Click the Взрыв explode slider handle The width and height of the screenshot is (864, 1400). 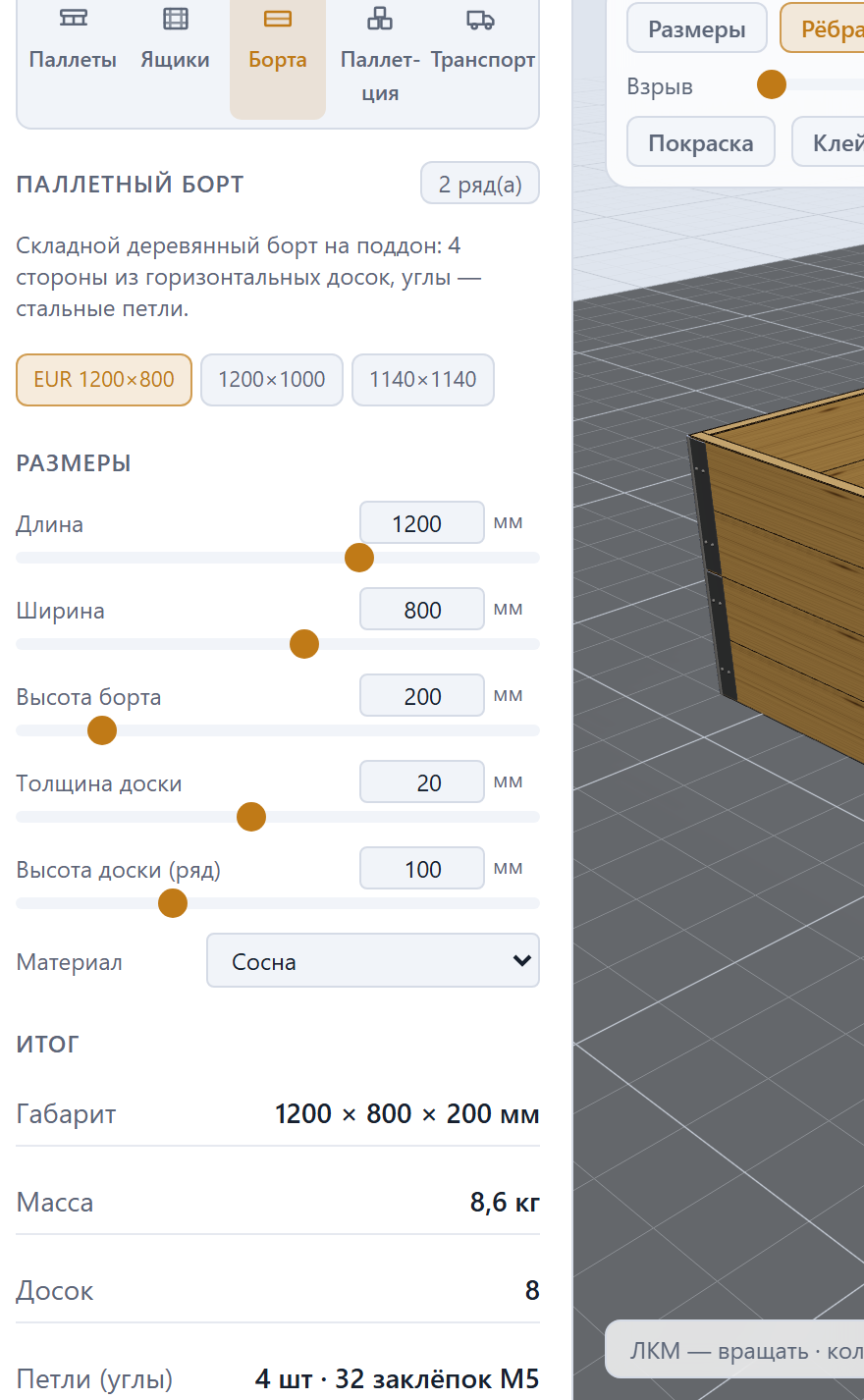tap(772, 85)
